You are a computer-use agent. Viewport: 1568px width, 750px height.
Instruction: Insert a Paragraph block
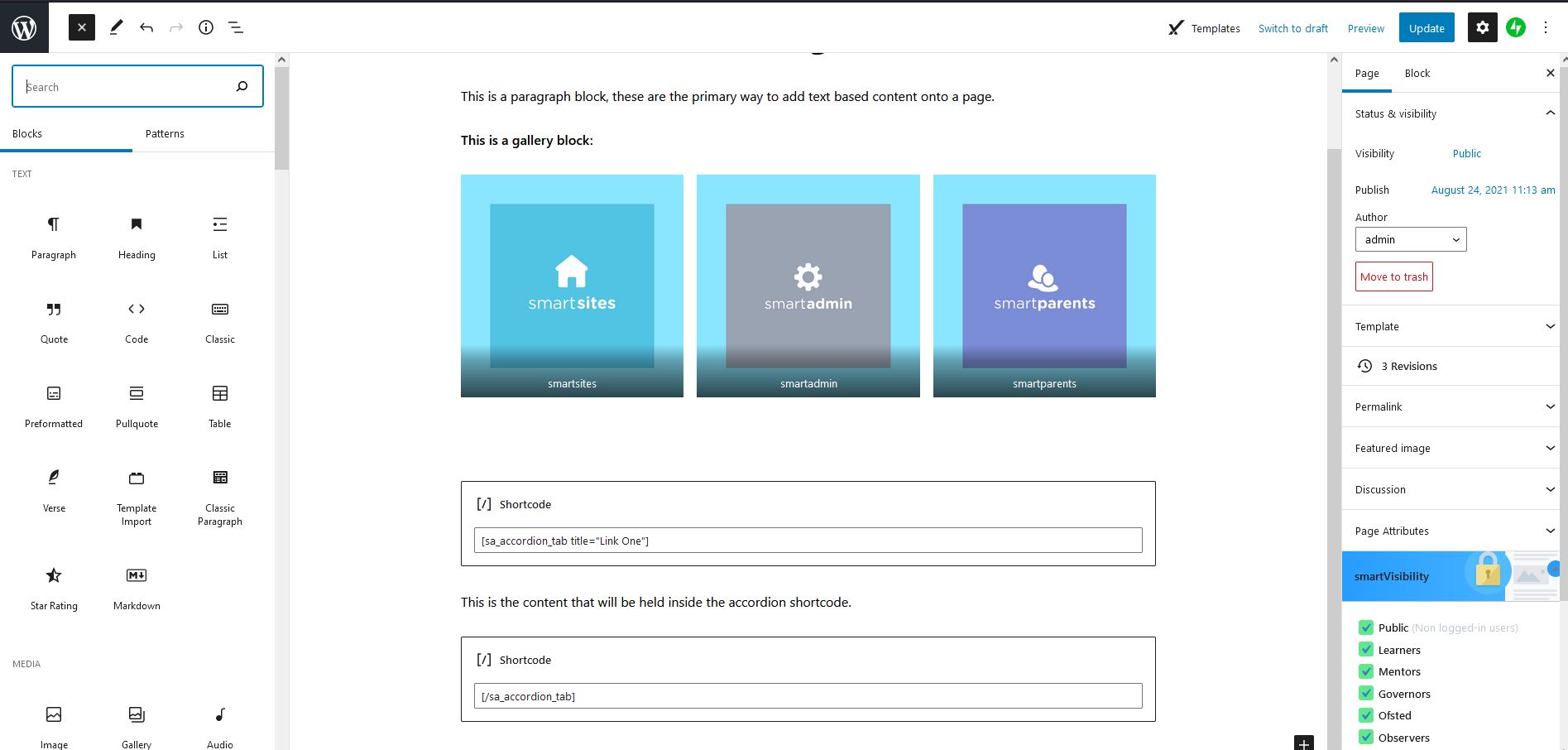coord(54,237)
